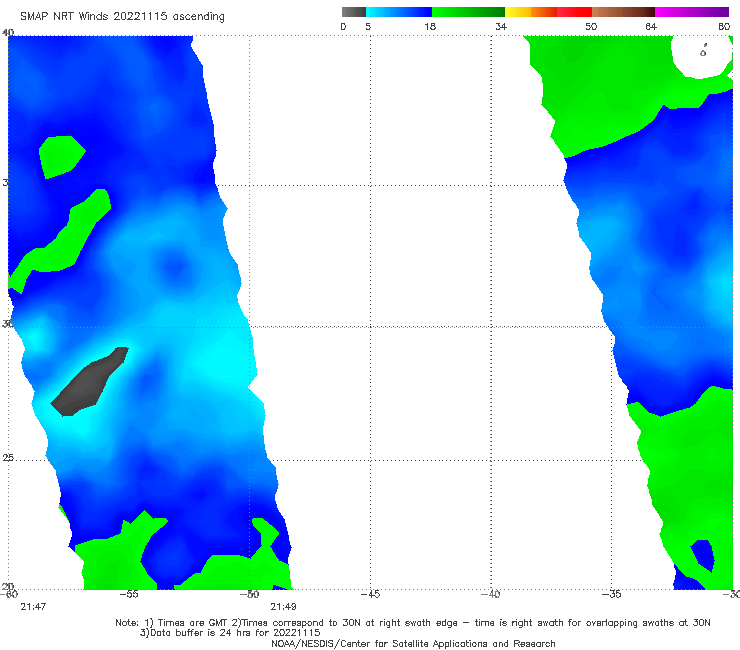This screenshot has width=740, height=650.
Task: Click the dark gray low-wind patch on map
Action: tap(90, 381)
